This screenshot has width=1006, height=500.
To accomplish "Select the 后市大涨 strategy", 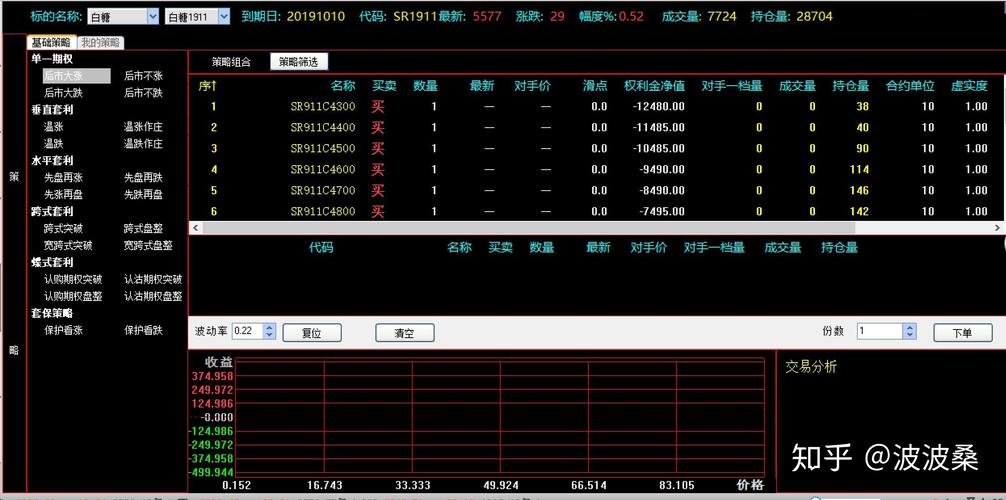I will click(x=63, y=76).
